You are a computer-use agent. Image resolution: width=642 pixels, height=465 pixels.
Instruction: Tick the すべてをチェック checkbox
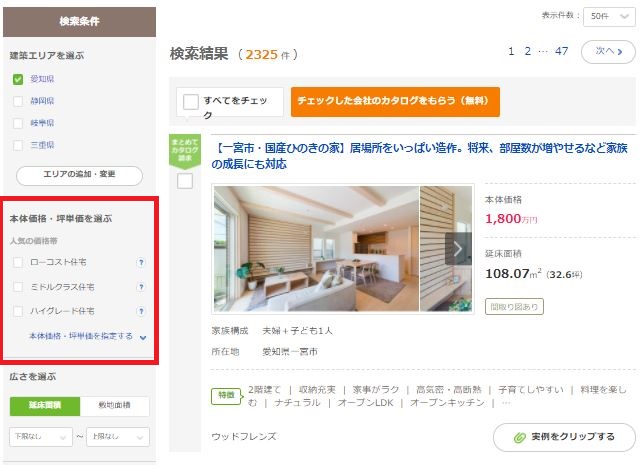pos(190,102)
